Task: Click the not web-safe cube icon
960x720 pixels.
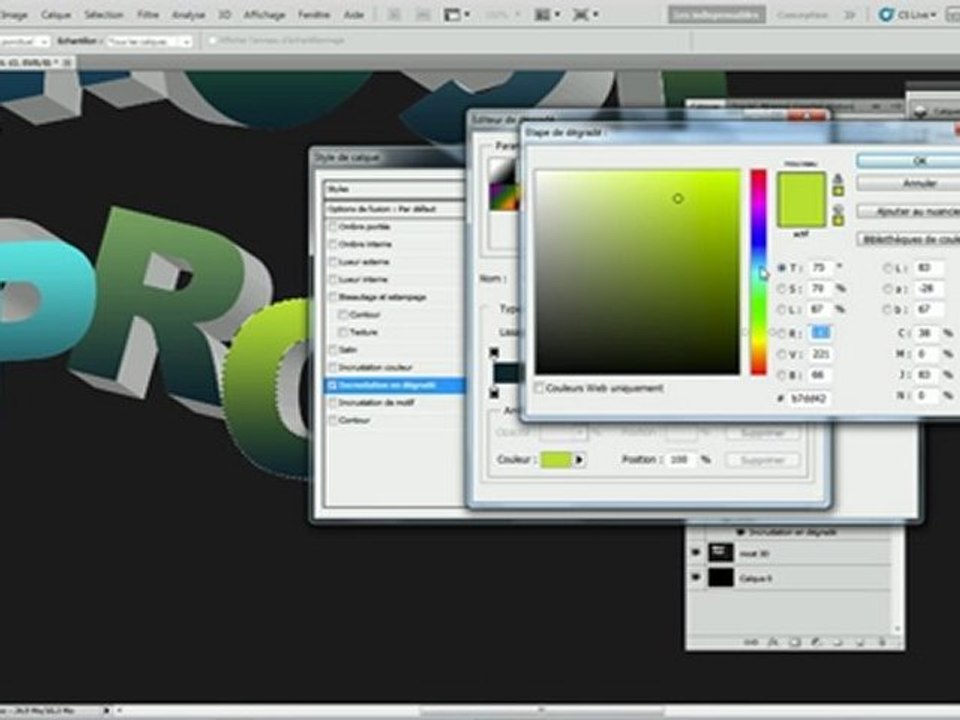Action: pyautogui.click(x=838, y=208)
